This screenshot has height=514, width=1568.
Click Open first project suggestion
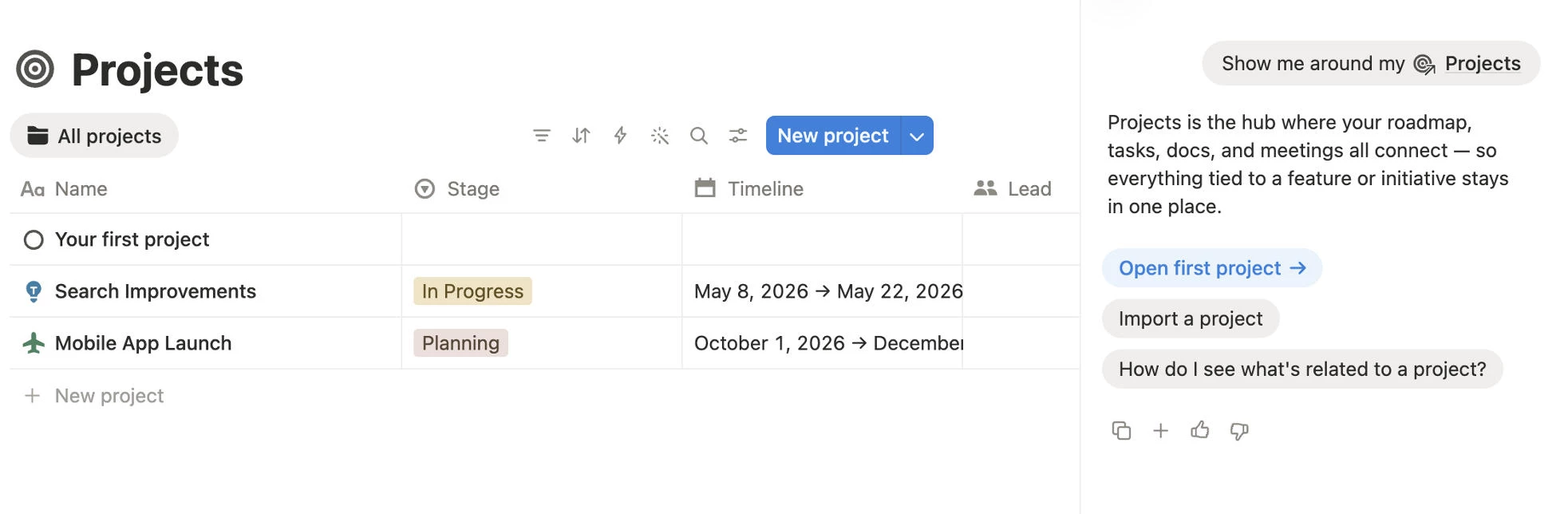[x=1212, y=268]
